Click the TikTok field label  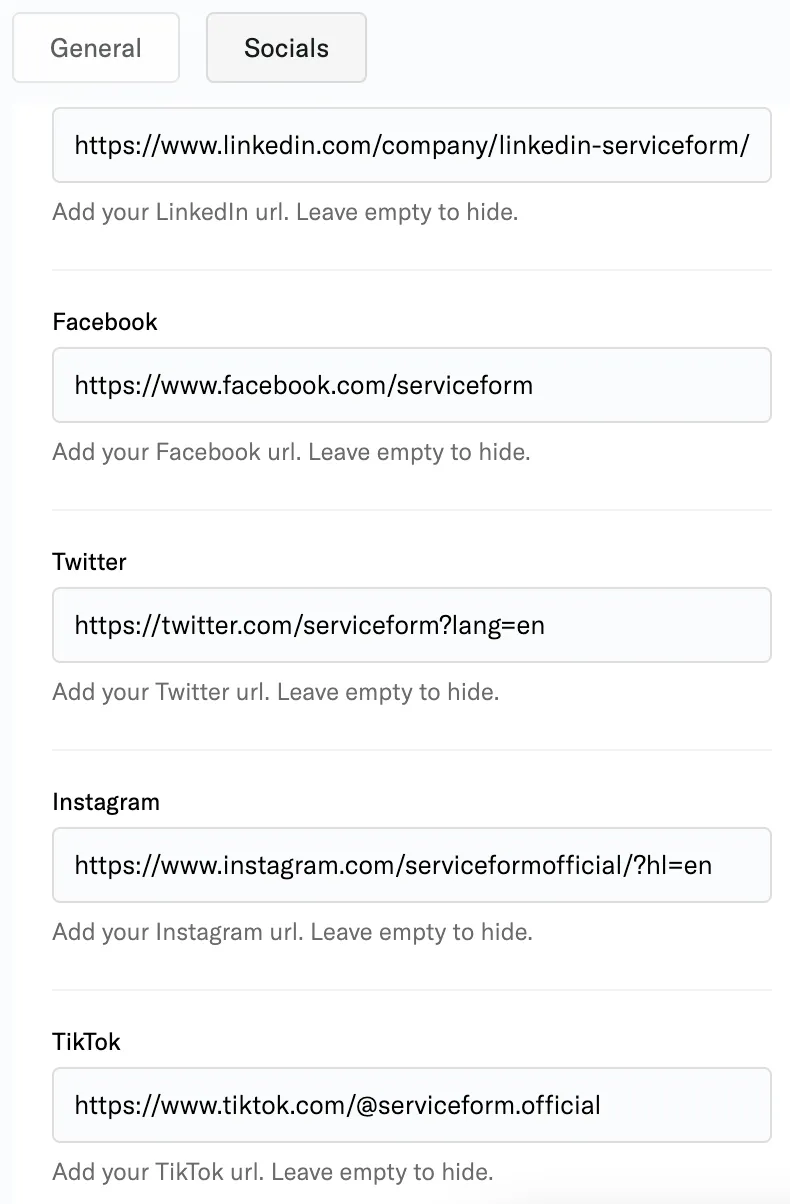[86, 1042]
